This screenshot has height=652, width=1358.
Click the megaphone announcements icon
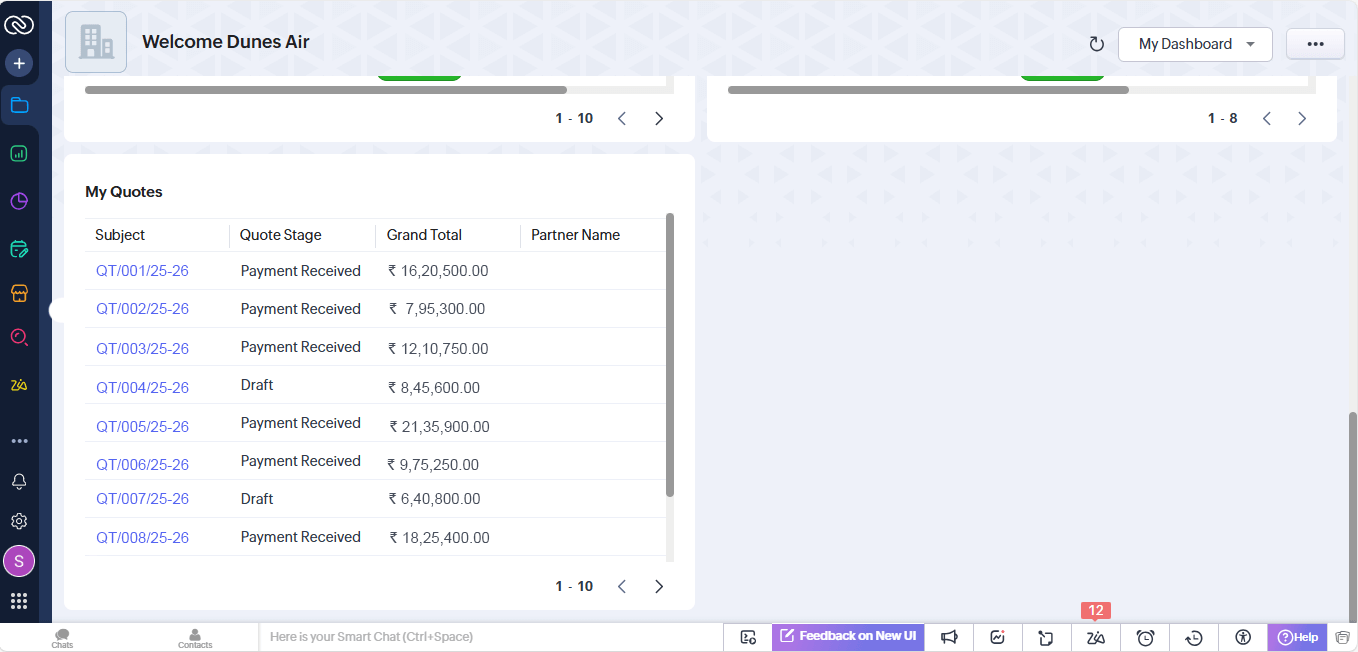(949, 637)
